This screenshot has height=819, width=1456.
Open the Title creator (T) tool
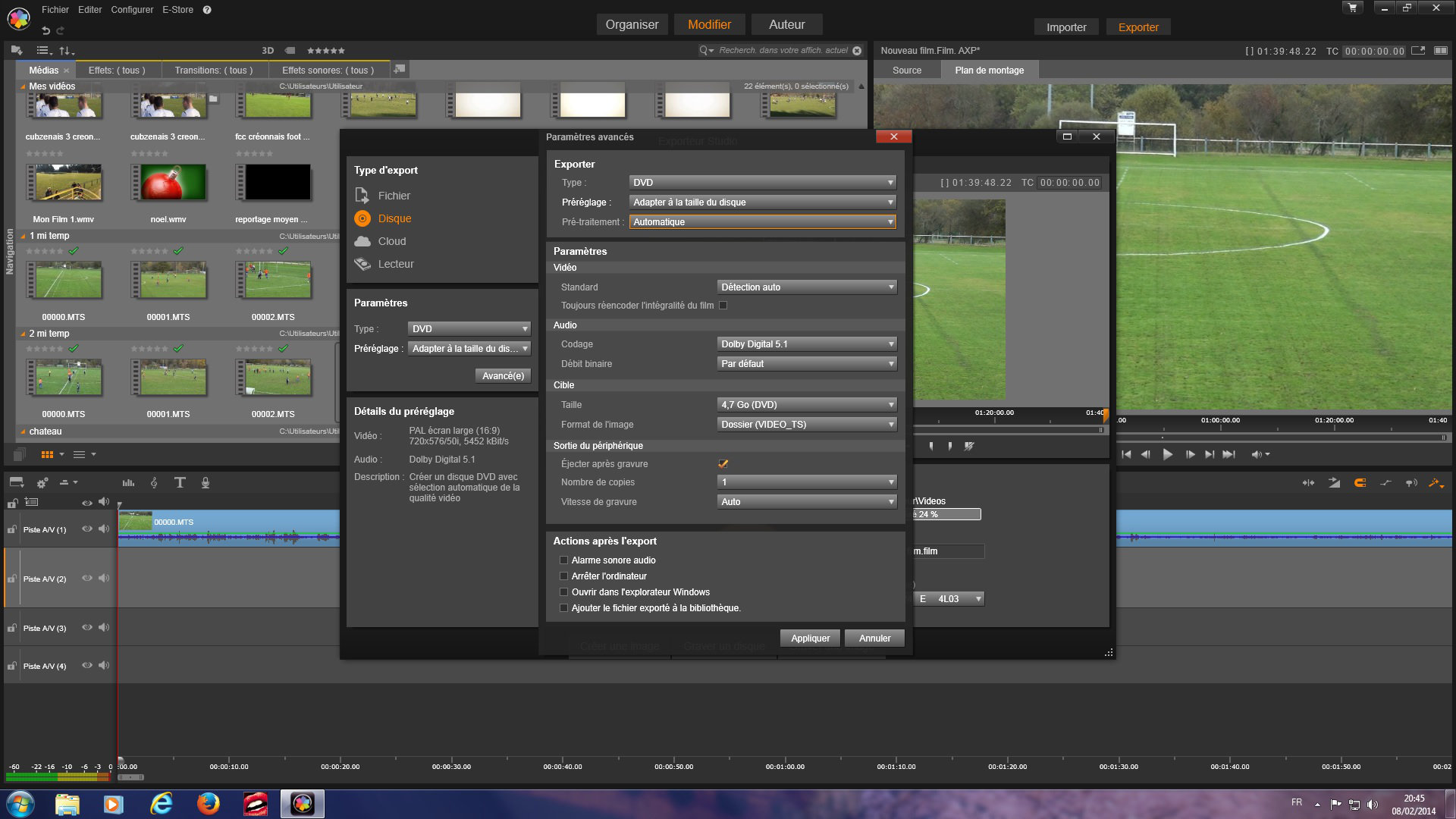180,482
